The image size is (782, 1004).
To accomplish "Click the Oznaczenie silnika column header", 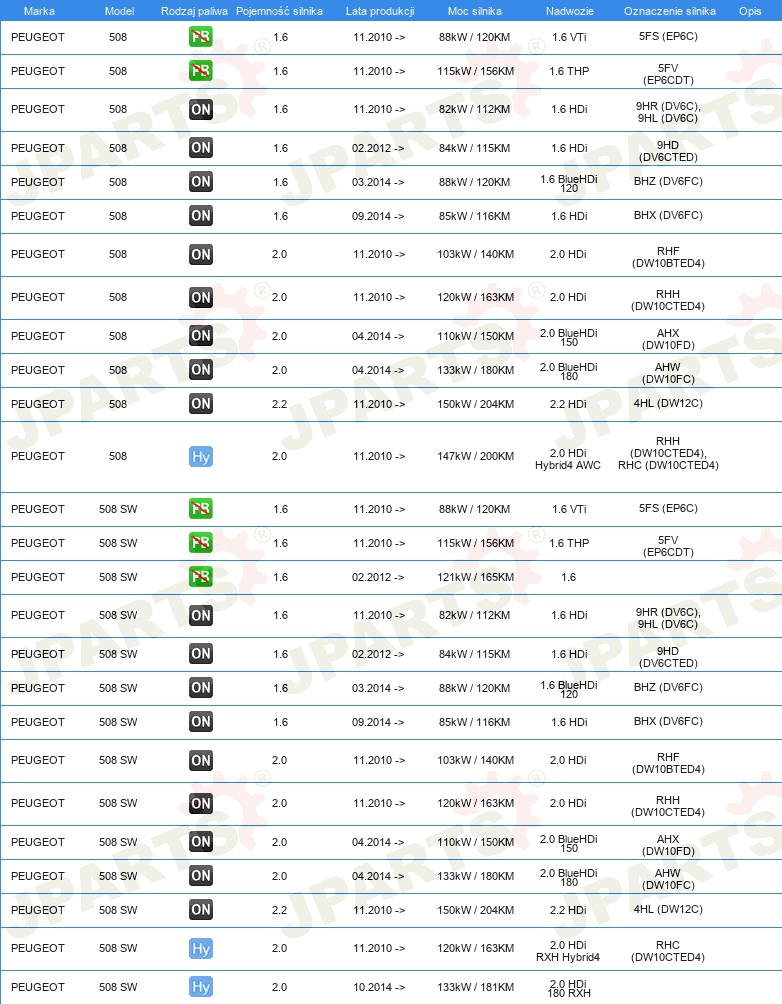I will click(669, 11).
